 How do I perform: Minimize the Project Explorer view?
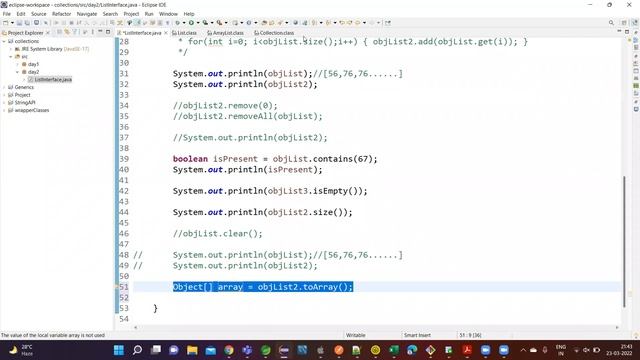pos(100,32)
